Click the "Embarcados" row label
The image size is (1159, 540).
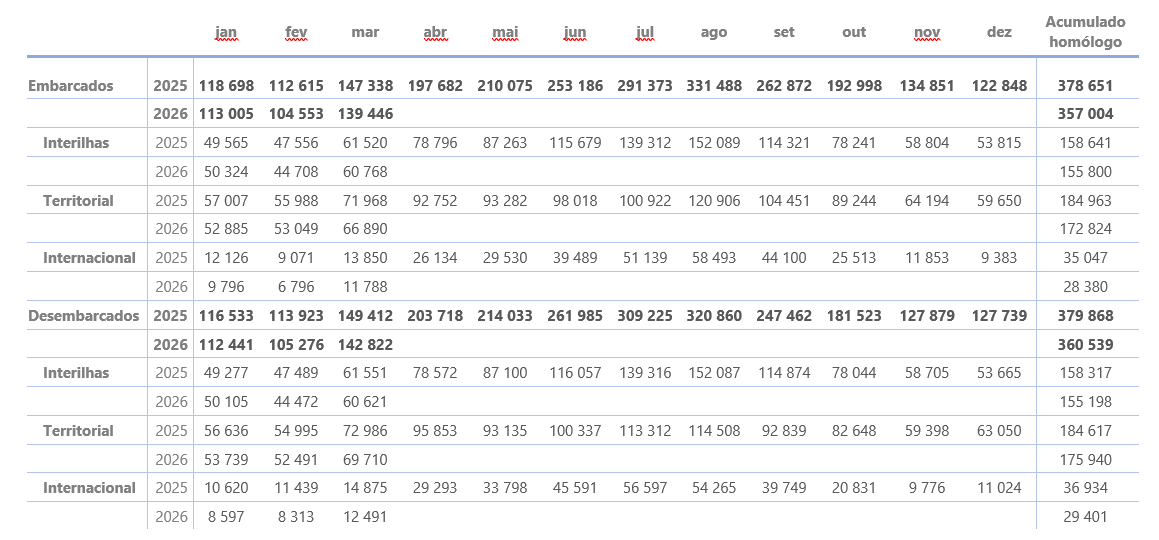point(71,86)
